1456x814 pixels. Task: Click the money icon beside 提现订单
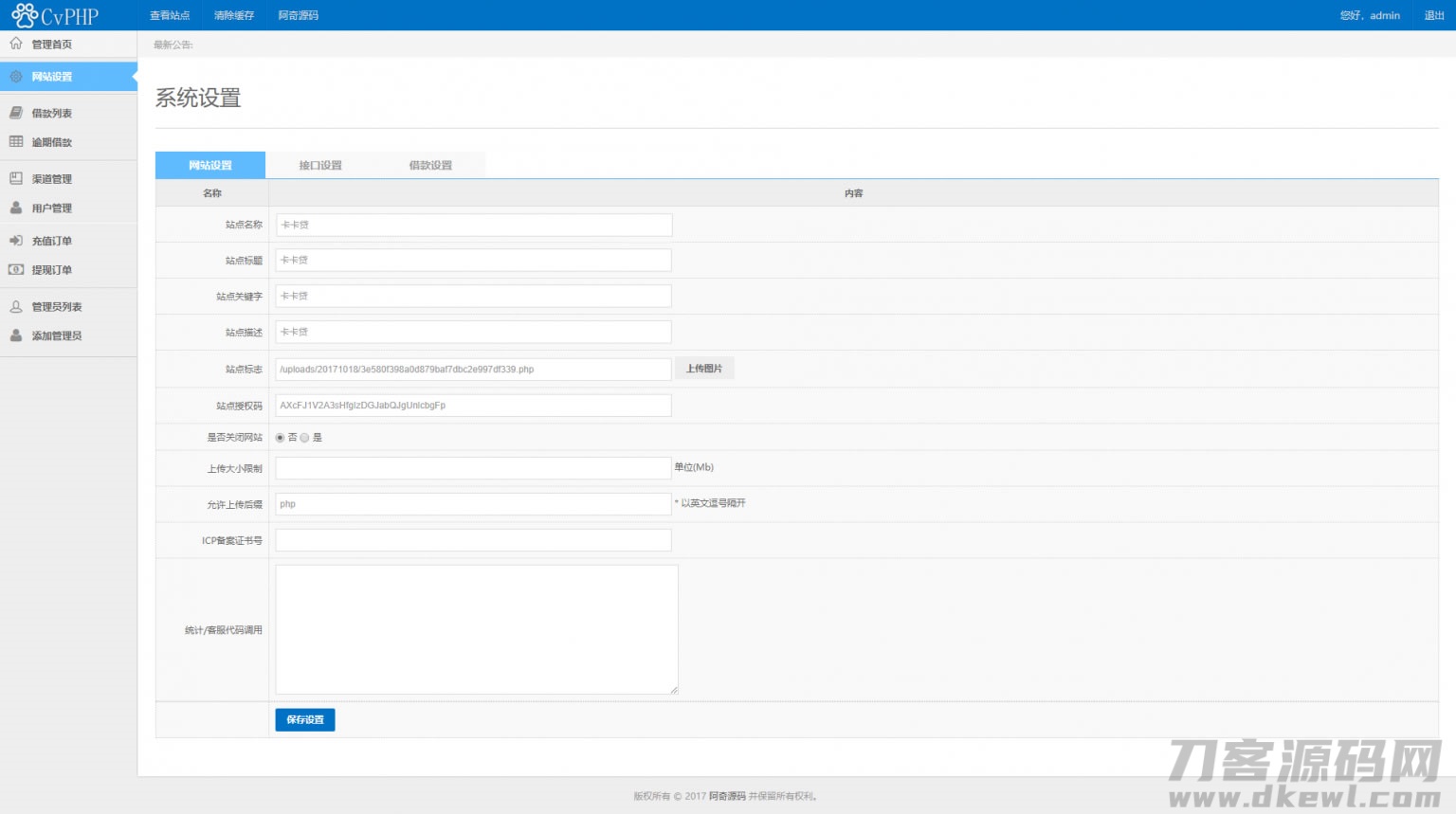click(16, 270)
